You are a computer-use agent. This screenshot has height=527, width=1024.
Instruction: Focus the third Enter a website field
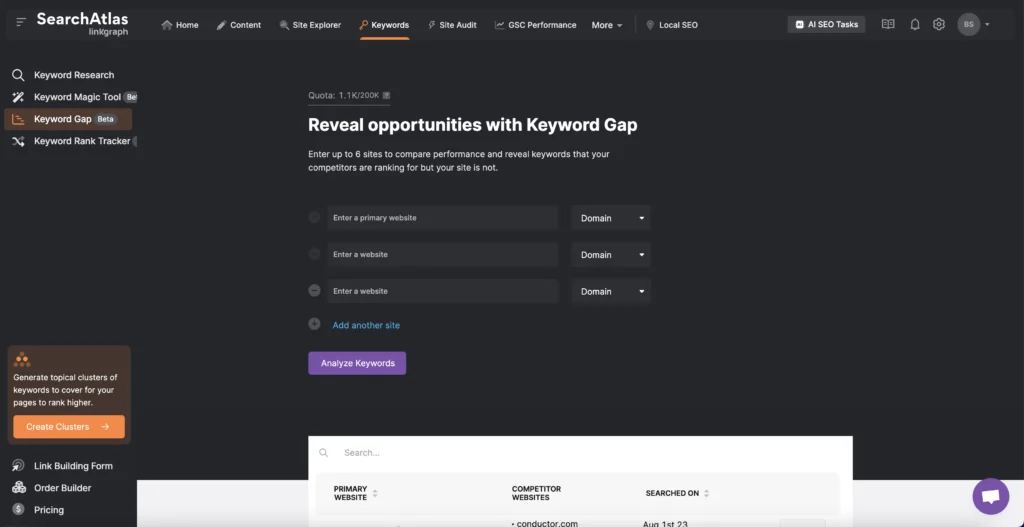[443, 291]
